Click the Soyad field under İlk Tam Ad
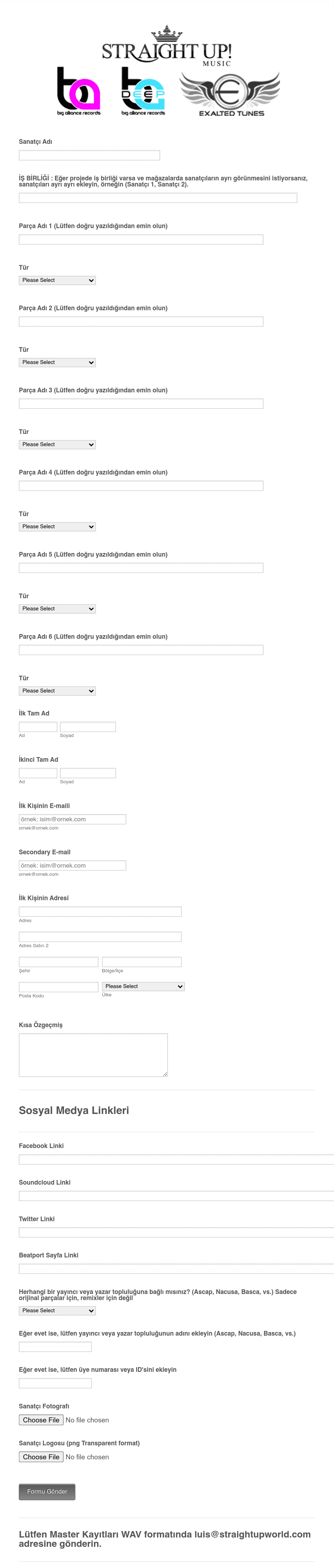The image size is (334, 1568). click(88, 727)
